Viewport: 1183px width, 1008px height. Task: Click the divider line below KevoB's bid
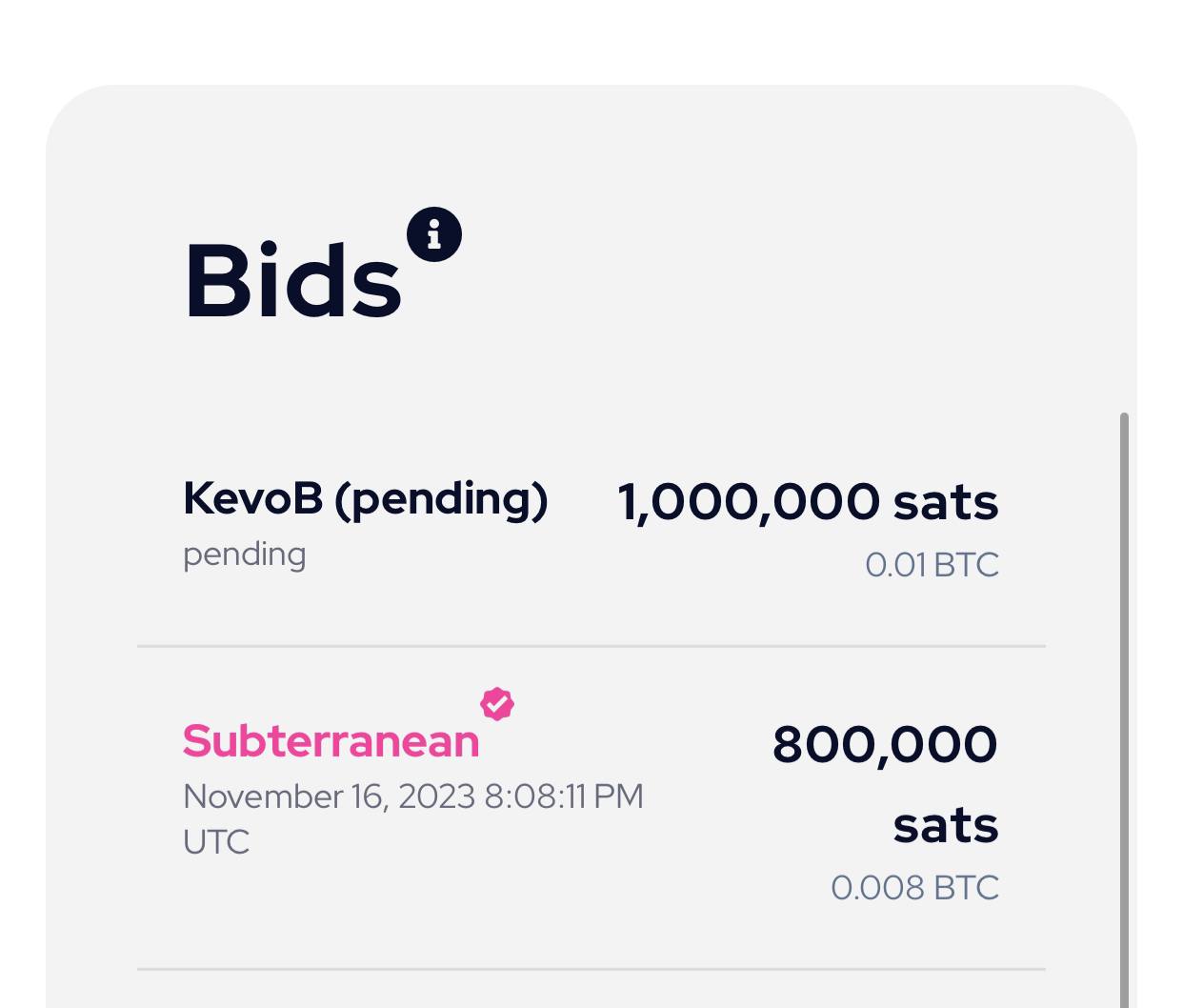click(591, 646)
